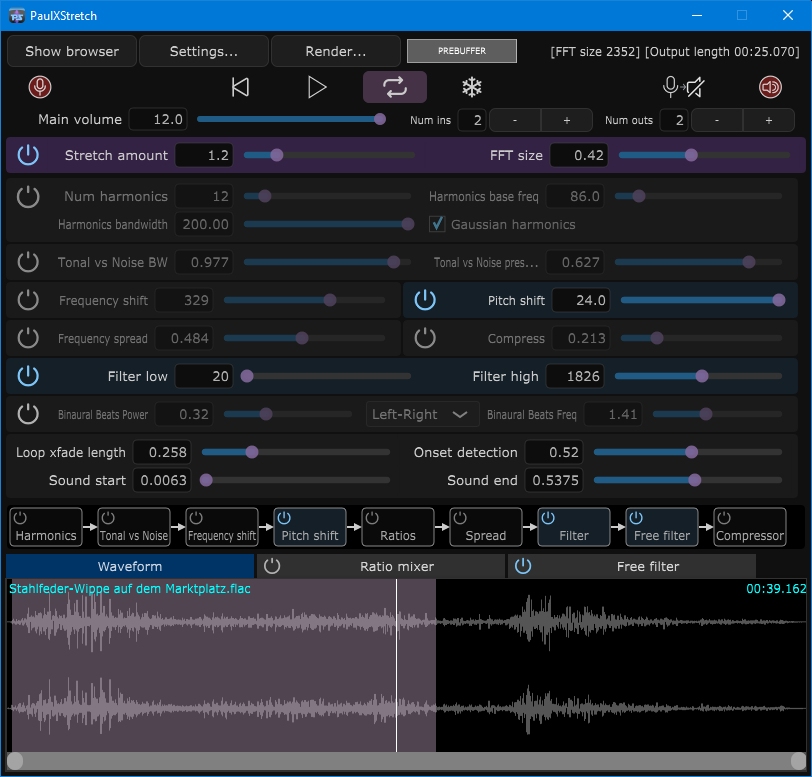The height and width of the screenshot is (777, 812).
Task: Select the return-to-start playback icon
Action: coord(240,87)
